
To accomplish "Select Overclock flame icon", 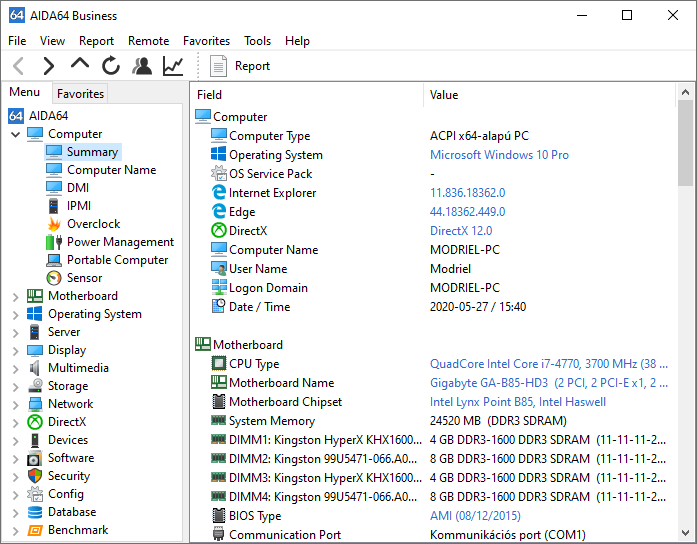I will (54, 224).
